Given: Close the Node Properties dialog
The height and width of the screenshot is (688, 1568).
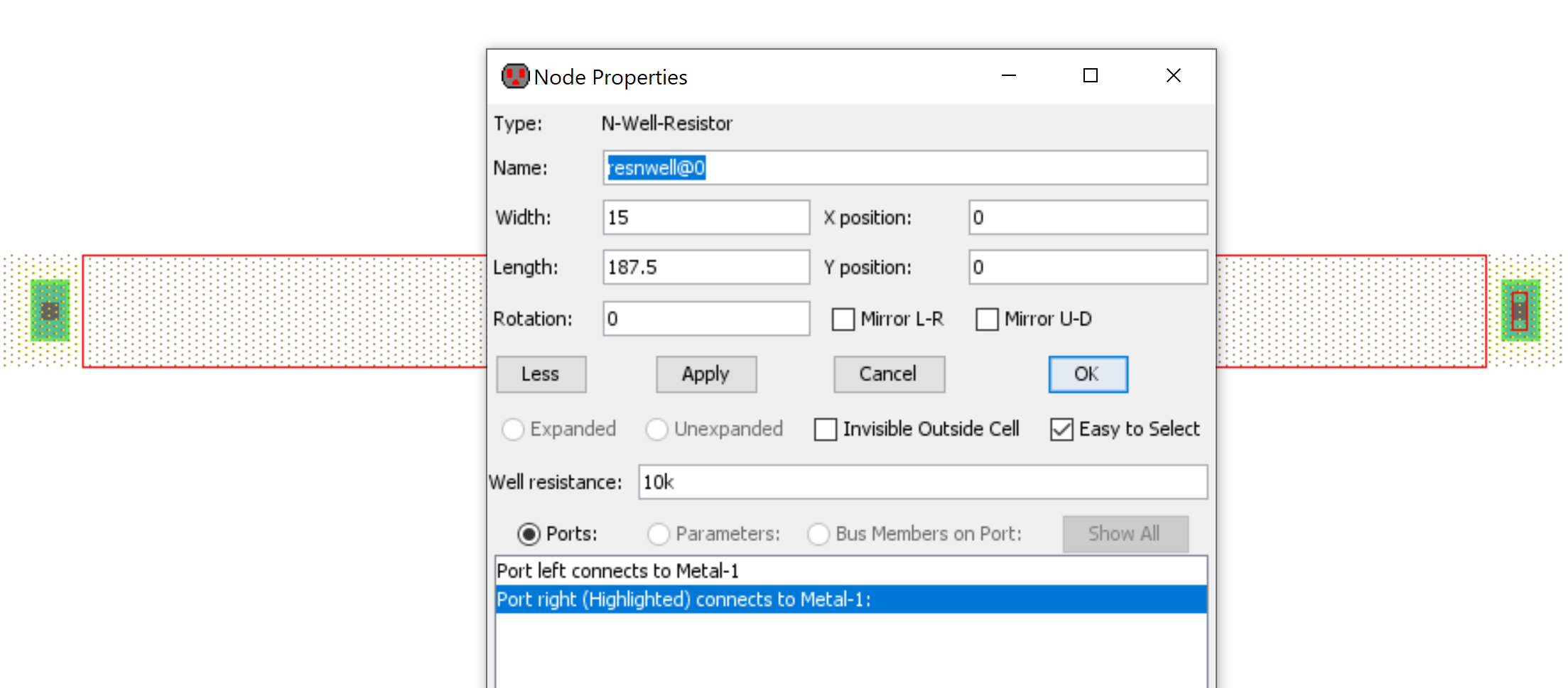Looking at the screenshot, I should [x=1173, y=76].
